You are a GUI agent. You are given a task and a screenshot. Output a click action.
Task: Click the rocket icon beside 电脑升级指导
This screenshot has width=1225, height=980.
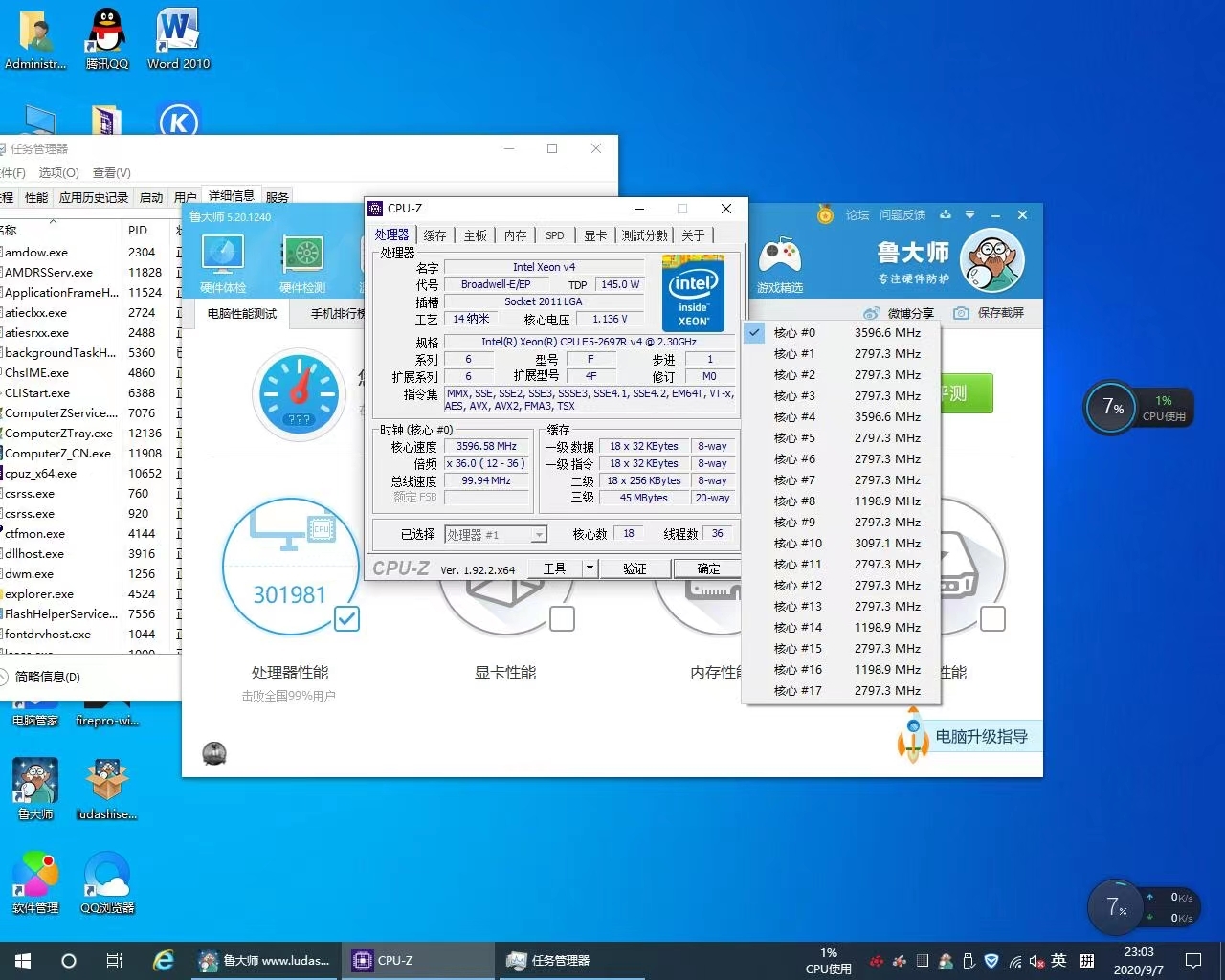click(913, 735)
